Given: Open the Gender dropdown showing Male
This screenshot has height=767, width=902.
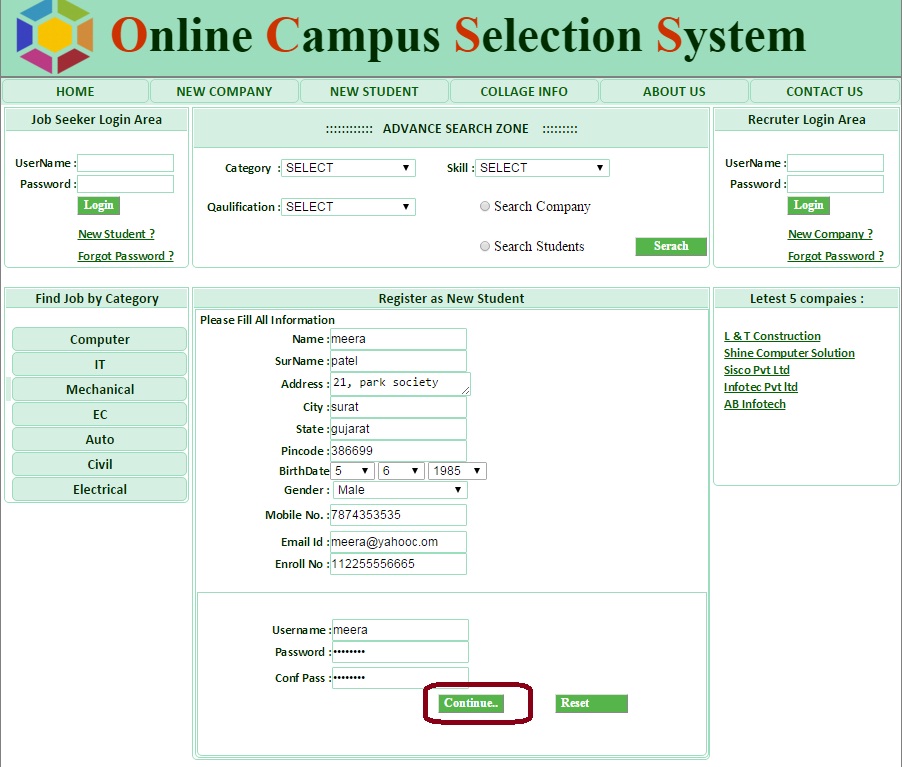Looking at the screenshot, I should (399, 490).
